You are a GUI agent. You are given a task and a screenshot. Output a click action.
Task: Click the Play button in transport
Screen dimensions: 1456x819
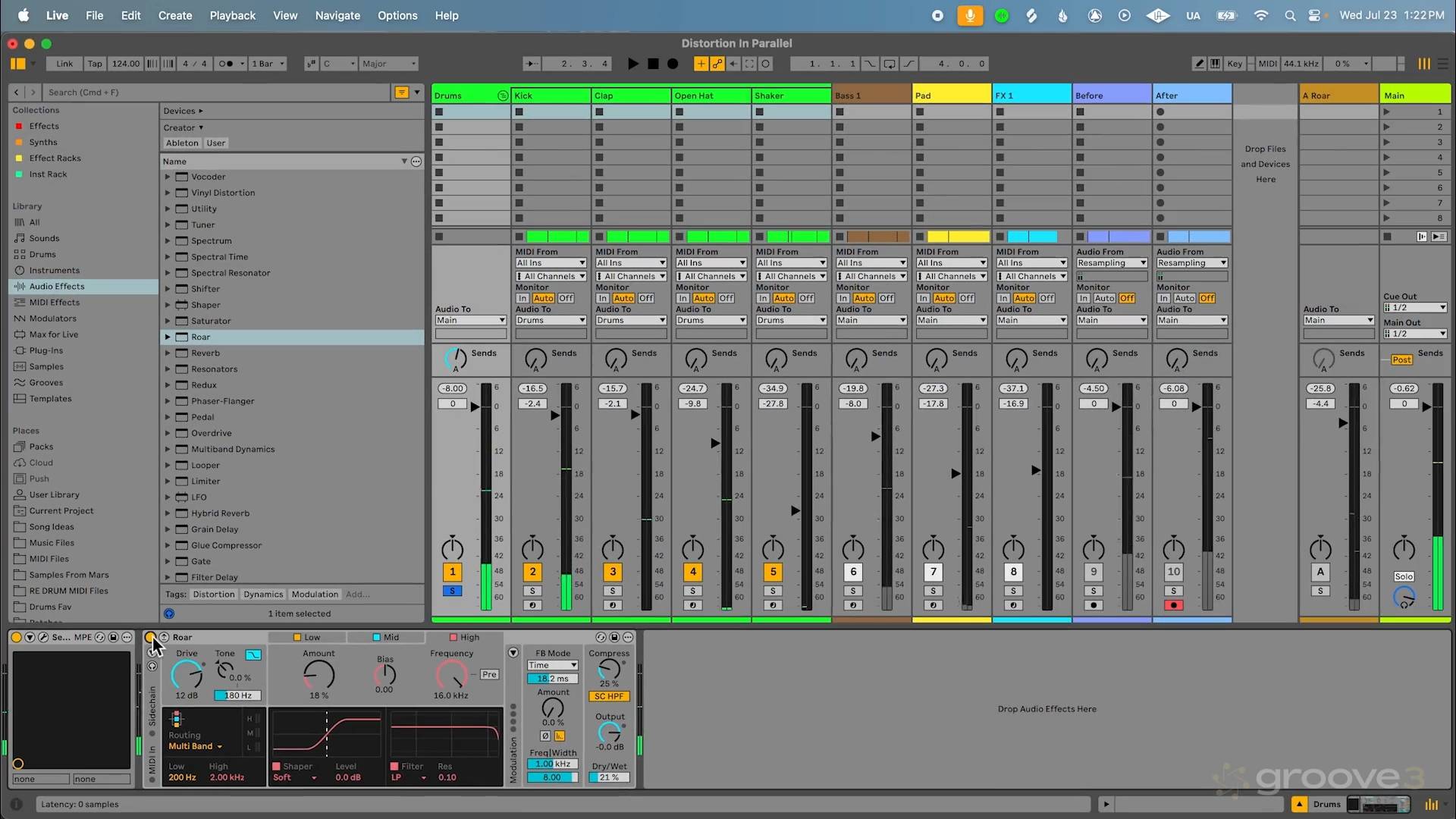point(632,64)
